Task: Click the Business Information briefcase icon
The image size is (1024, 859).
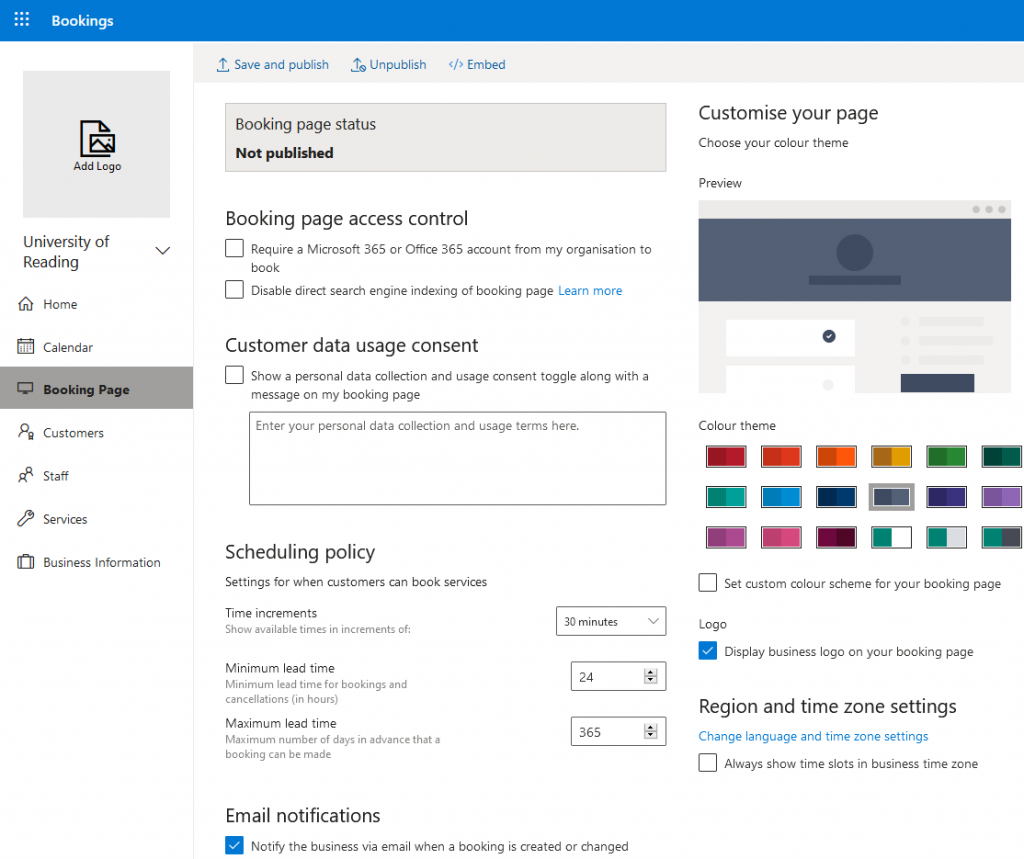Action: pos(25,562)
